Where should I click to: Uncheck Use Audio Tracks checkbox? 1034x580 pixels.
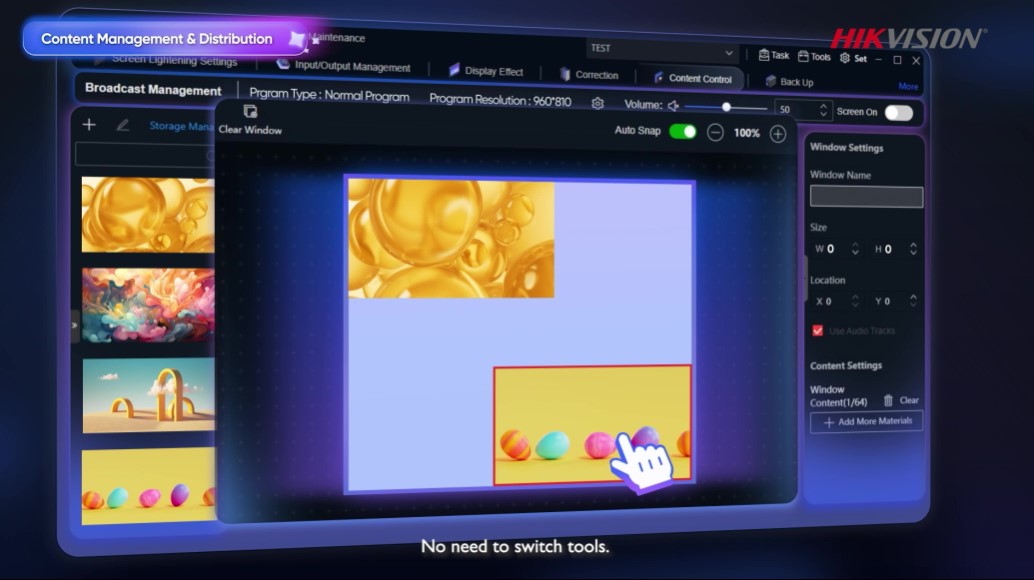(x=818, y=330)
